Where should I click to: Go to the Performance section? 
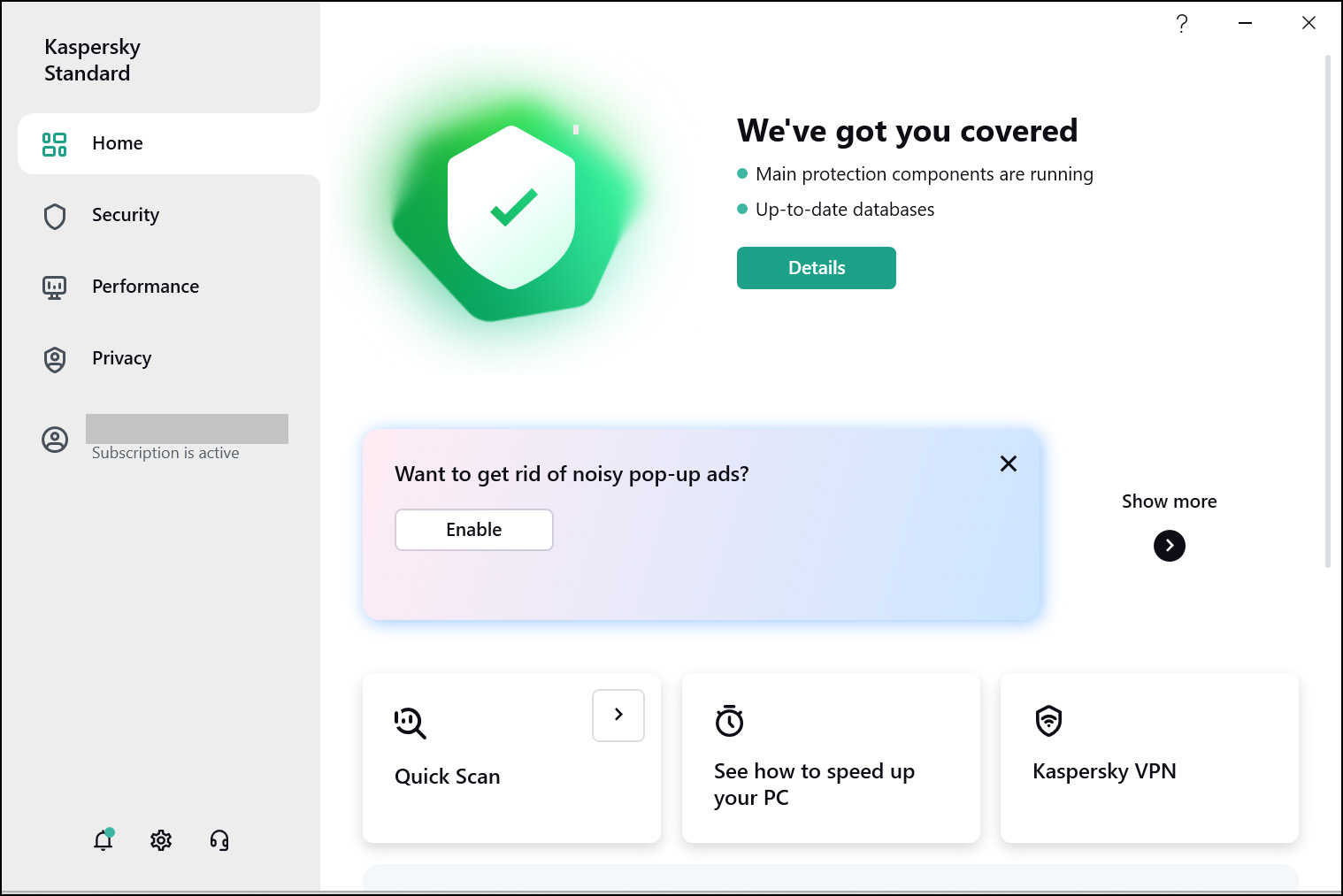145,287
